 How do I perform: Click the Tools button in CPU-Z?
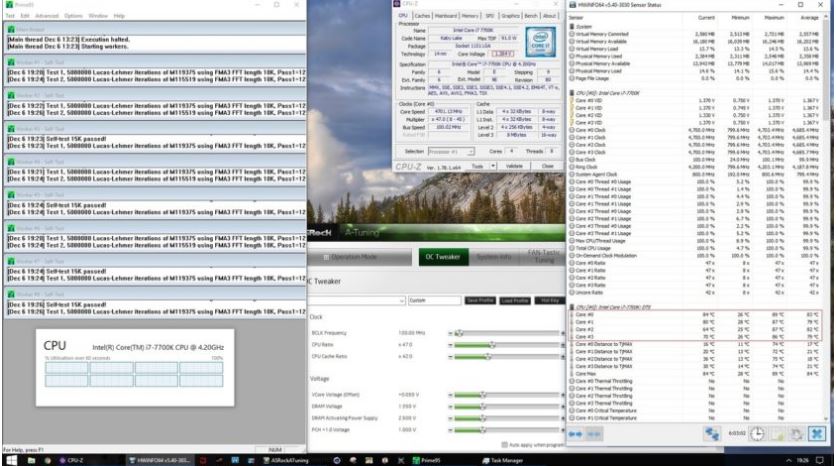(x=478, y=166)
